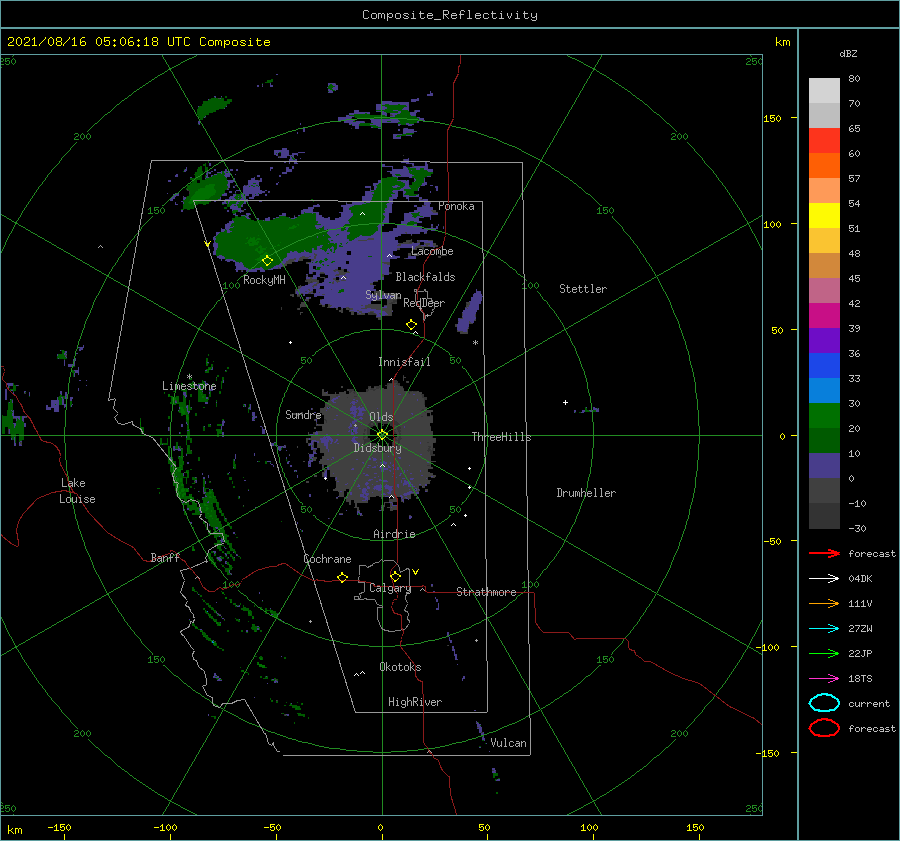This screenshot has width=900, height=841.
Task: Click the slate-purple 10 dBZ swatch
Action: click(824, 466)
